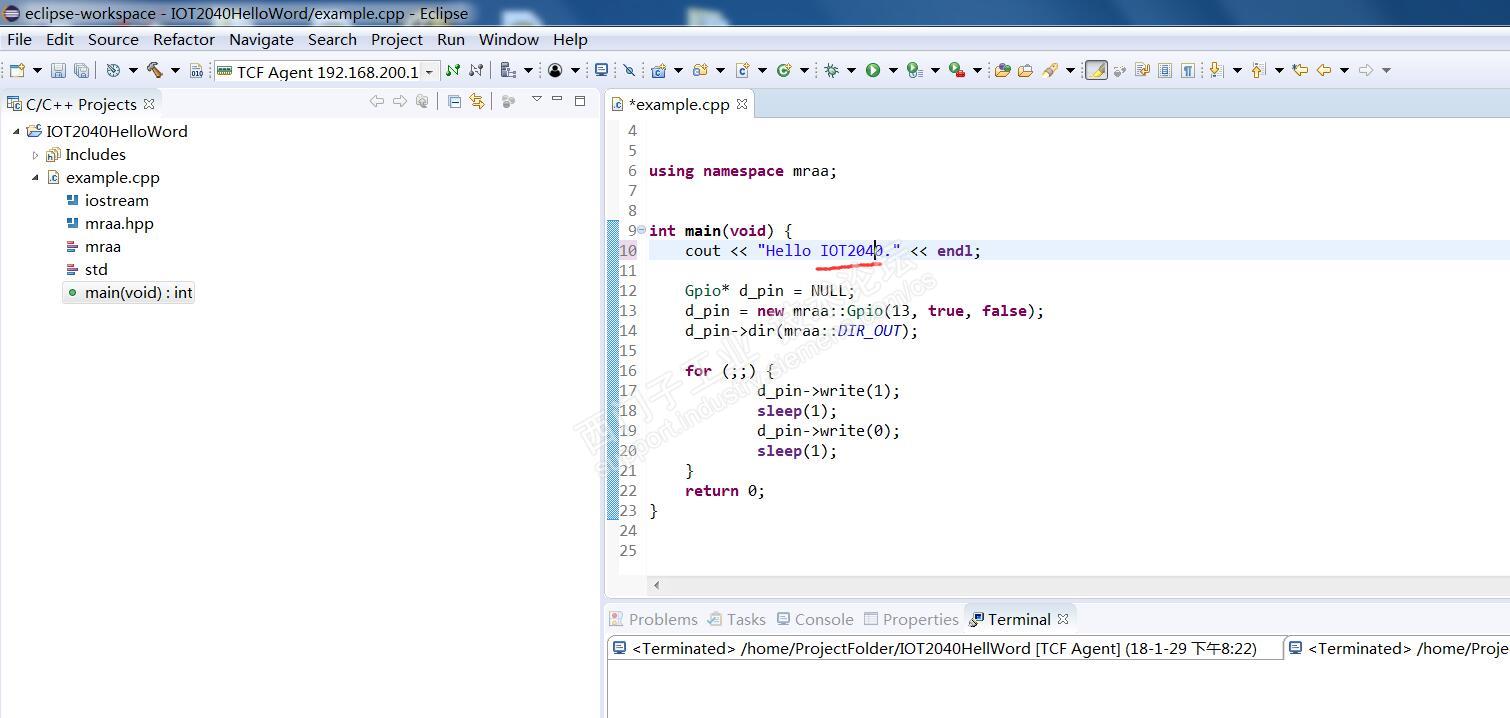
Task: Open dropdown arrow next to Run icon
Action: [x=893, y=70]
